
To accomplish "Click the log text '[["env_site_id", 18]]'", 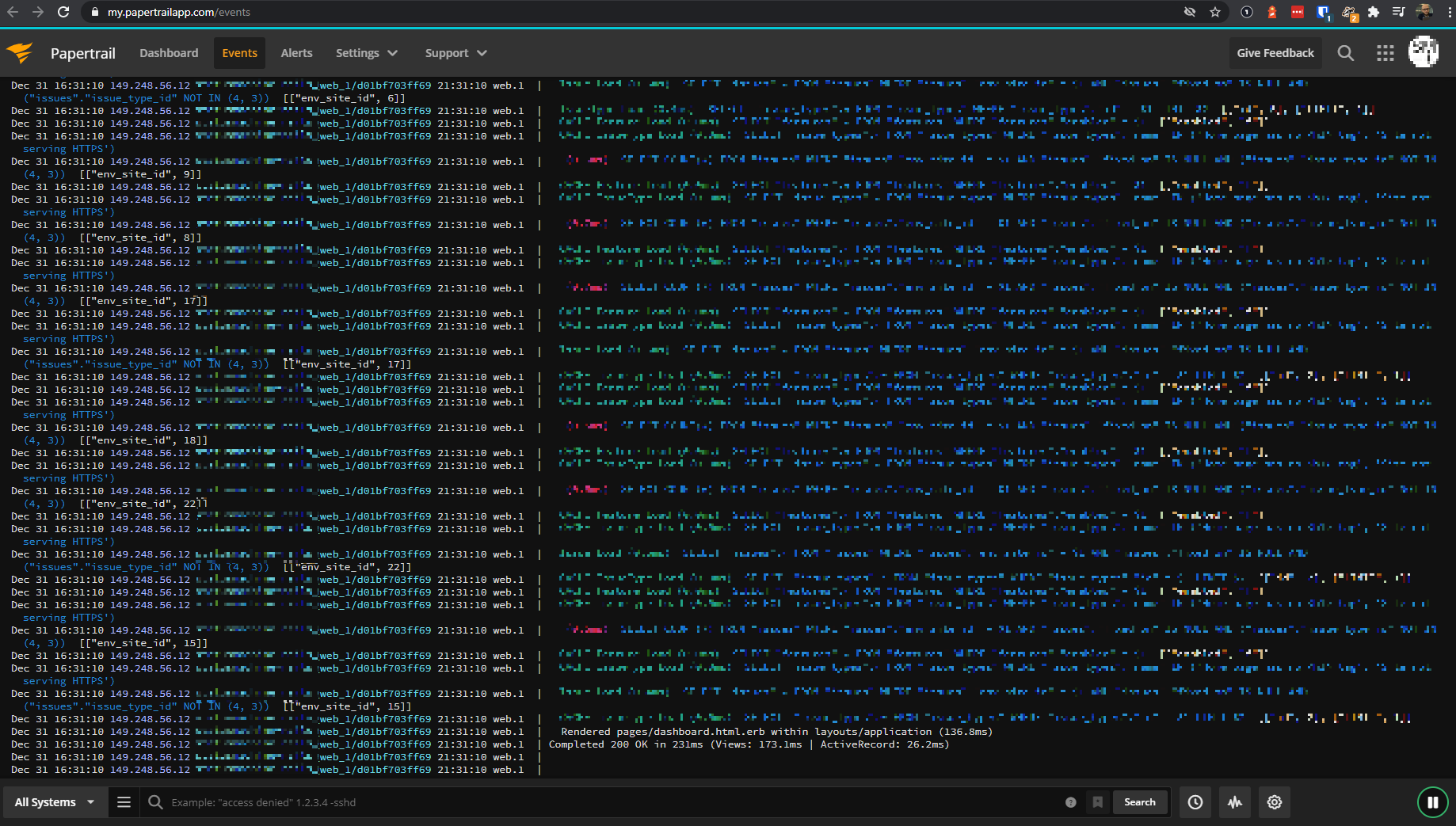I will [144, 440].
